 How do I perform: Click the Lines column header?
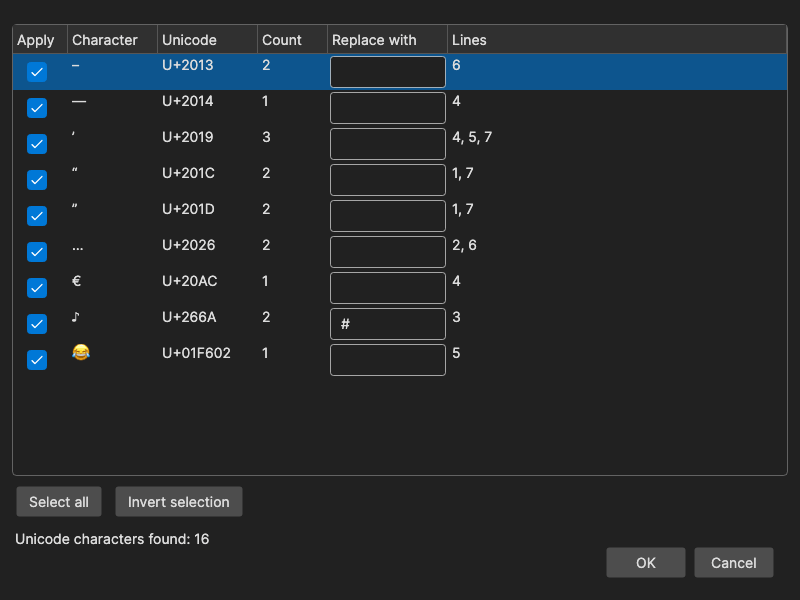(617, 40)
